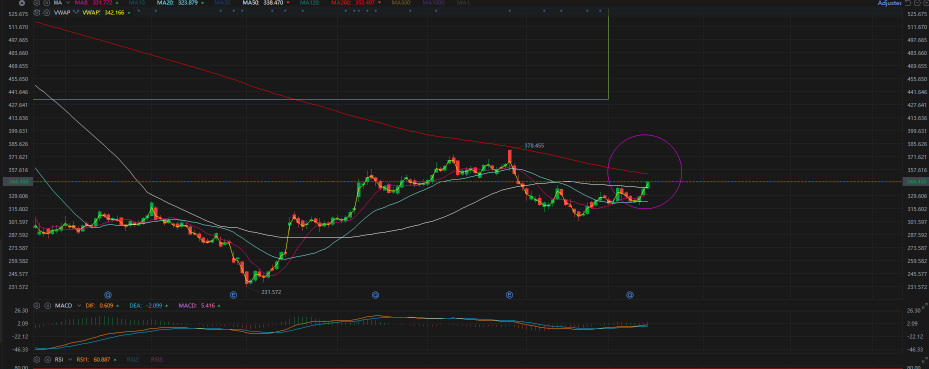Open the first event marker on the time axis
Screen dimensions: 929x369
point(107,294)
